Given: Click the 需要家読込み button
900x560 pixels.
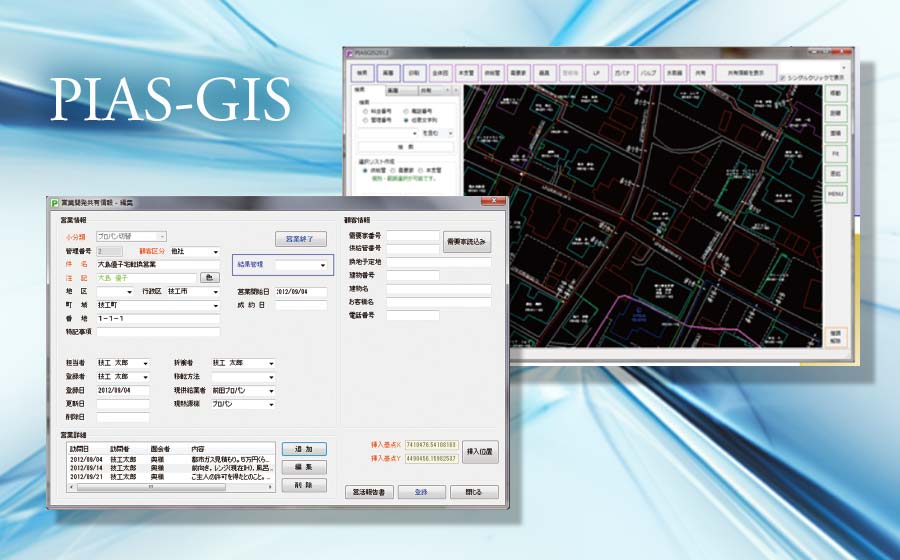Looking at the screenshot, I should [x=467, y=242].
